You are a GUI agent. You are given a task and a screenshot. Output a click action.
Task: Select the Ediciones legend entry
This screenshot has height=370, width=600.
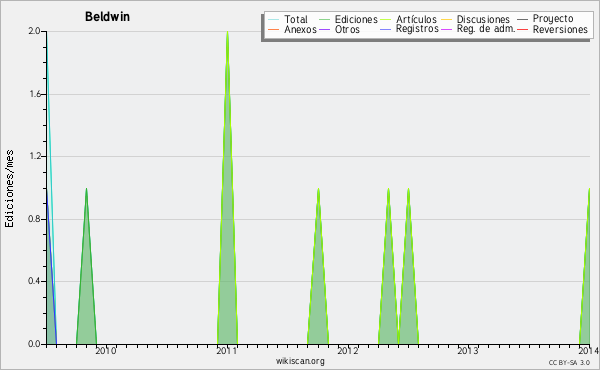356,19
